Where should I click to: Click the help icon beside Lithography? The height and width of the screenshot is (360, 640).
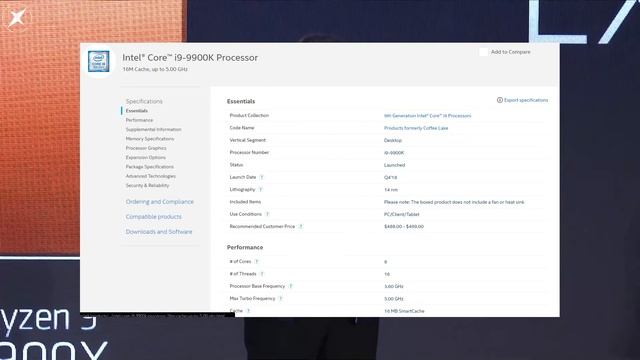pos(261,189)
